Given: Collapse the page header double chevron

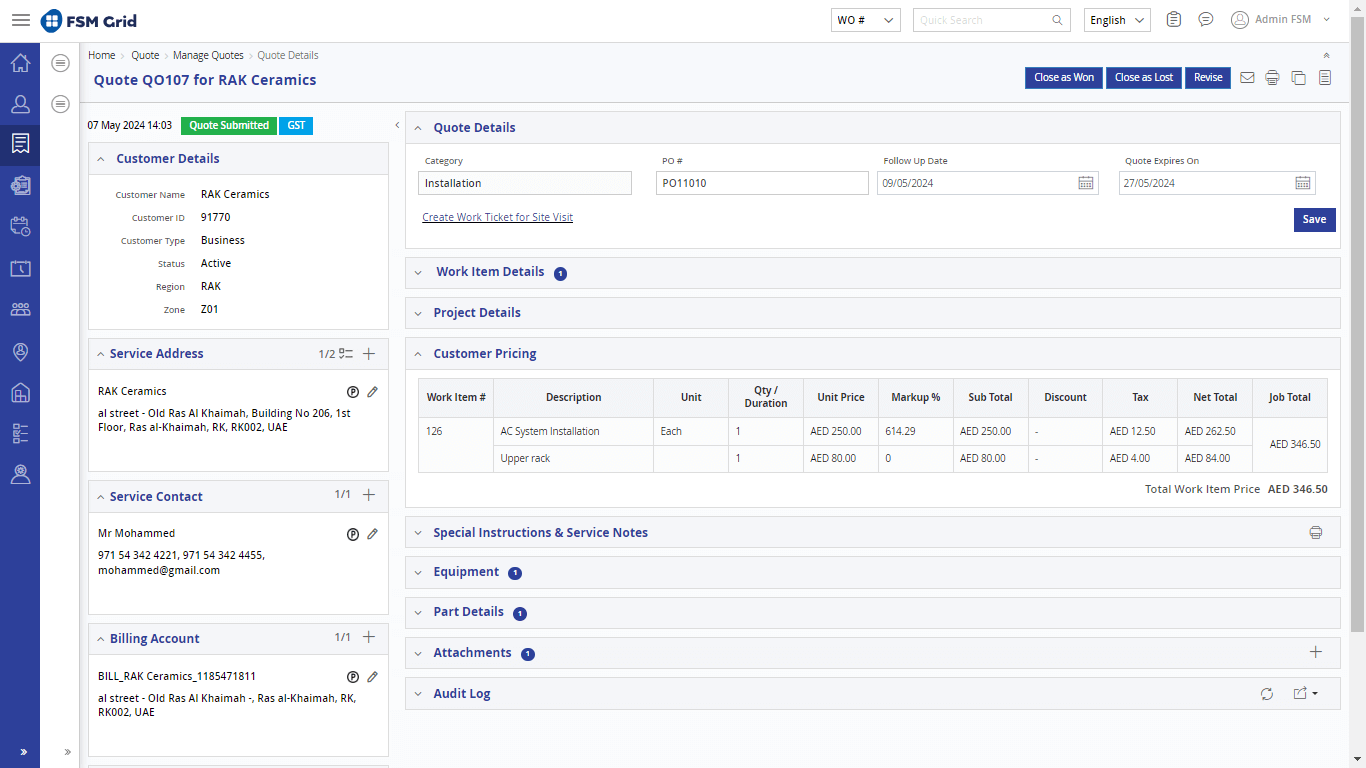Looking at the screenshot, I should pos(1326,56).
